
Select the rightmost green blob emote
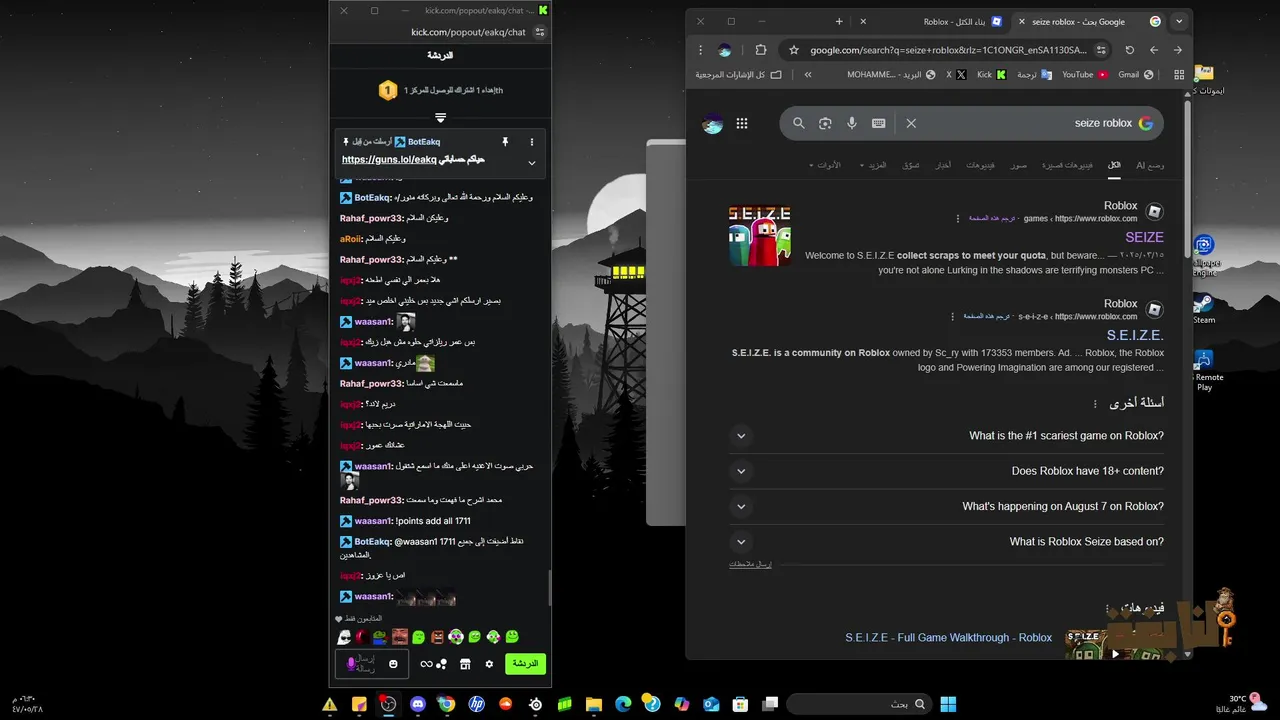pyautogui.click(x=512, y=637)
